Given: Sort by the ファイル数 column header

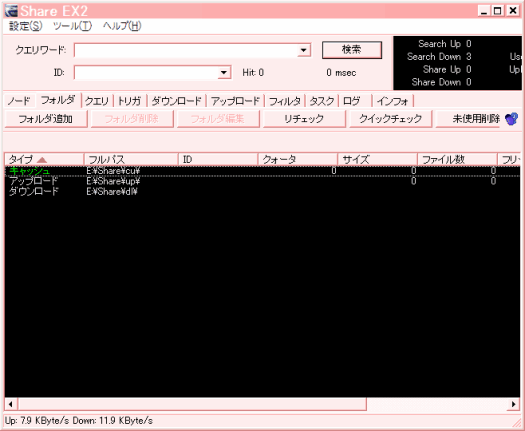Looking at the screenshot, I should (457, 159).
